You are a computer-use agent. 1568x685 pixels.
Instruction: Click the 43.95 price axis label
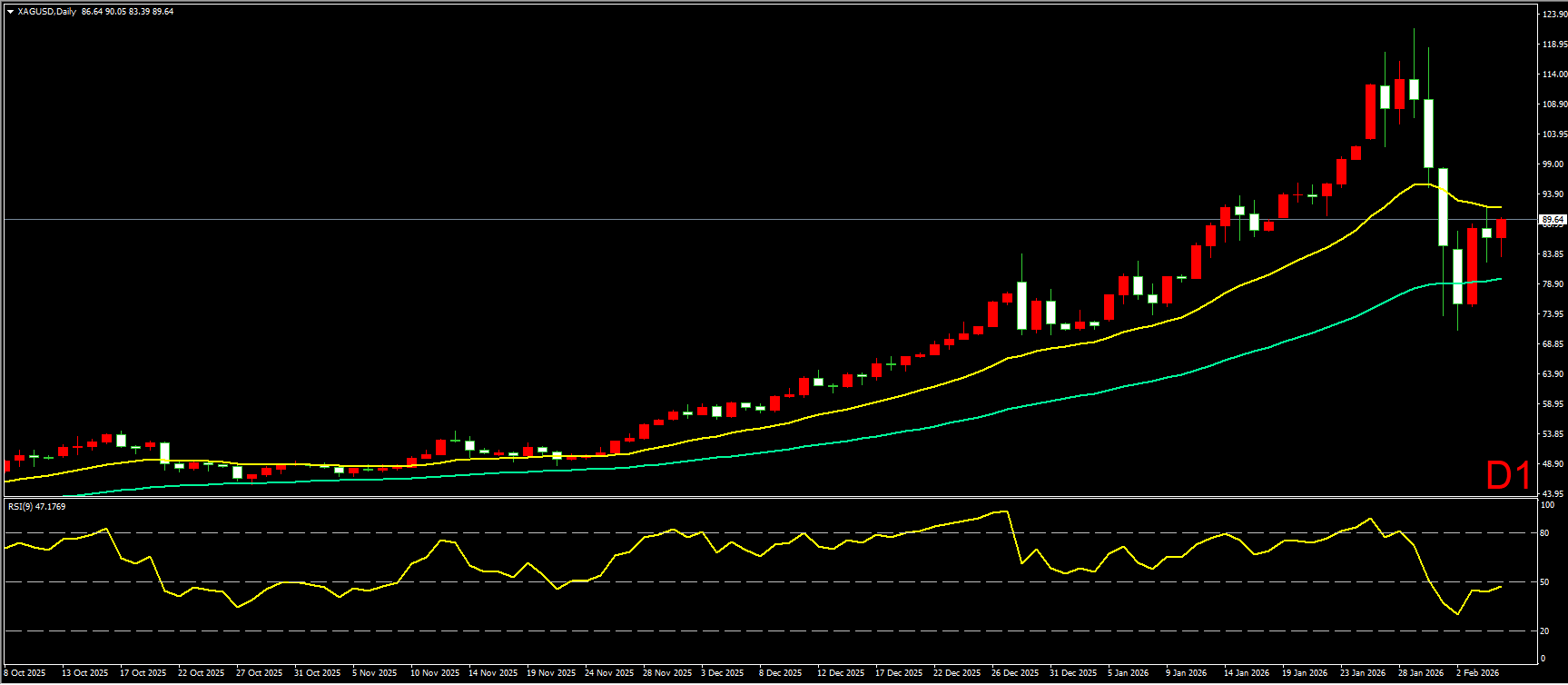click(x=1553, y=494)
